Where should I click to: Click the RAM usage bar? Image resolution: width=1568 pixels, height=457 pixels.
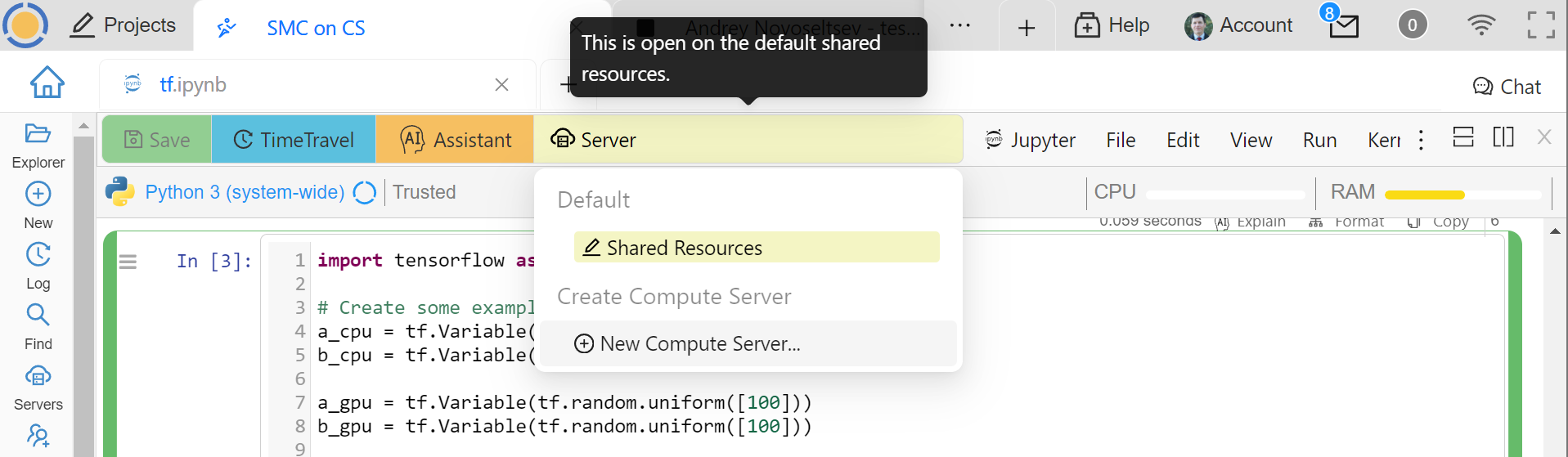(x=1462, y=195)
